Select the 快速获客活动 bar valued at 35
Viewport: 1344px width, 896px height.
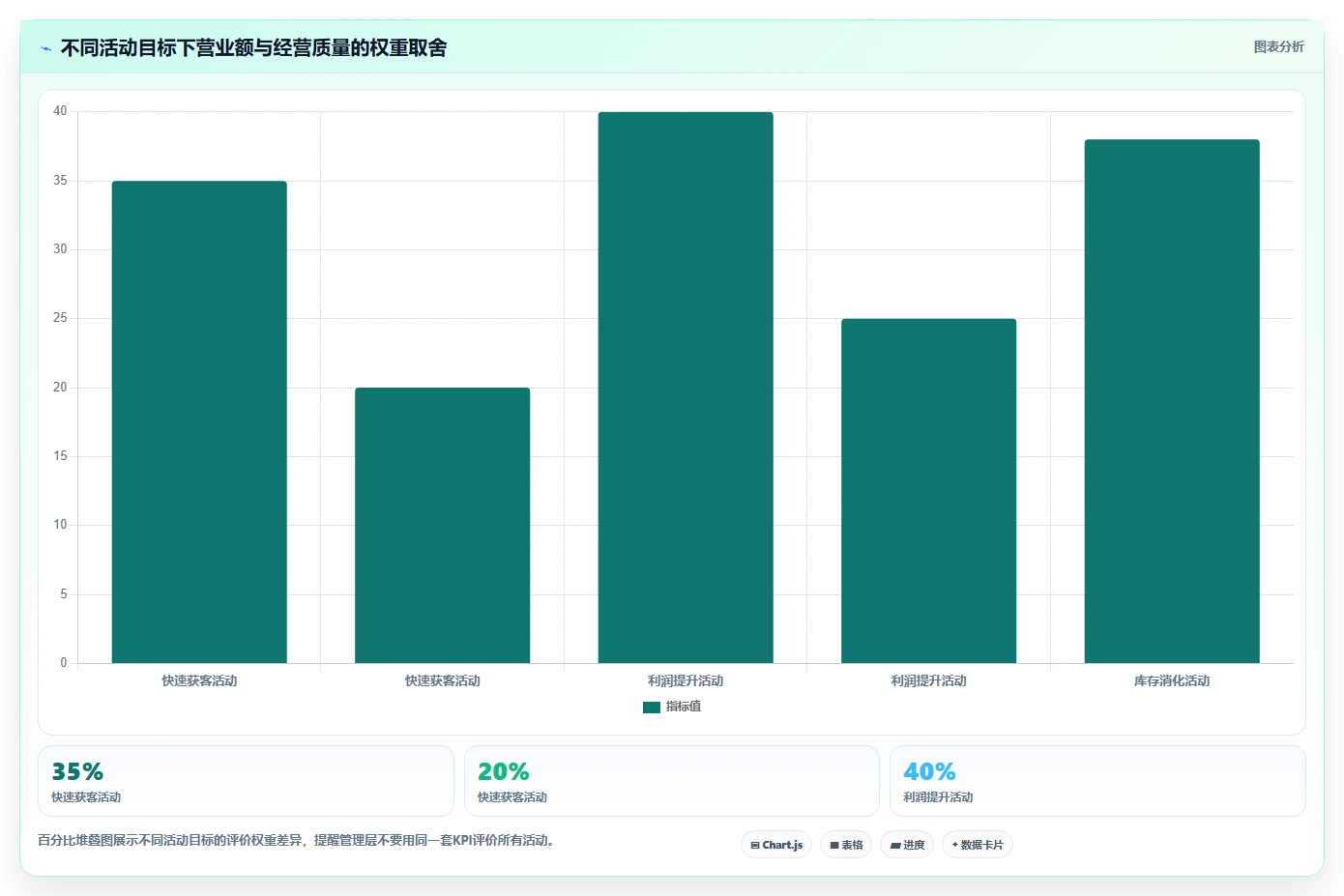pos(199,421)
